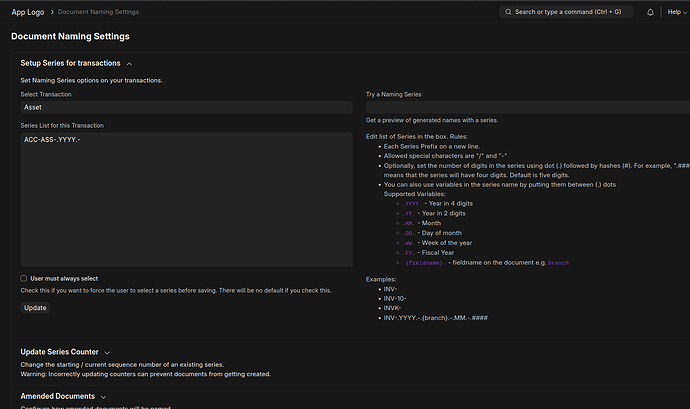The image size is (690, 409).
Task: Click the .{fieldname}. variable code
Action: pos(424,263)
